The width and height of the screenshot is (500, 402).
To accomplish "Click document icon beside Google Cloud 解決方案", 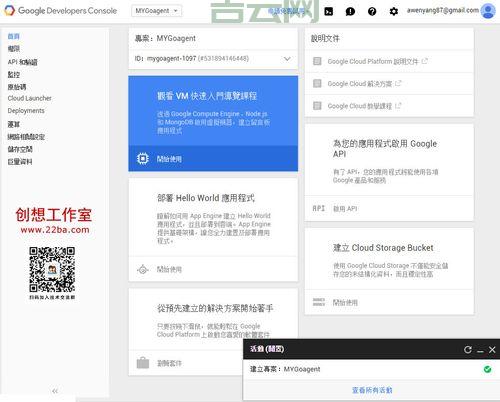I will click(317, 83).
